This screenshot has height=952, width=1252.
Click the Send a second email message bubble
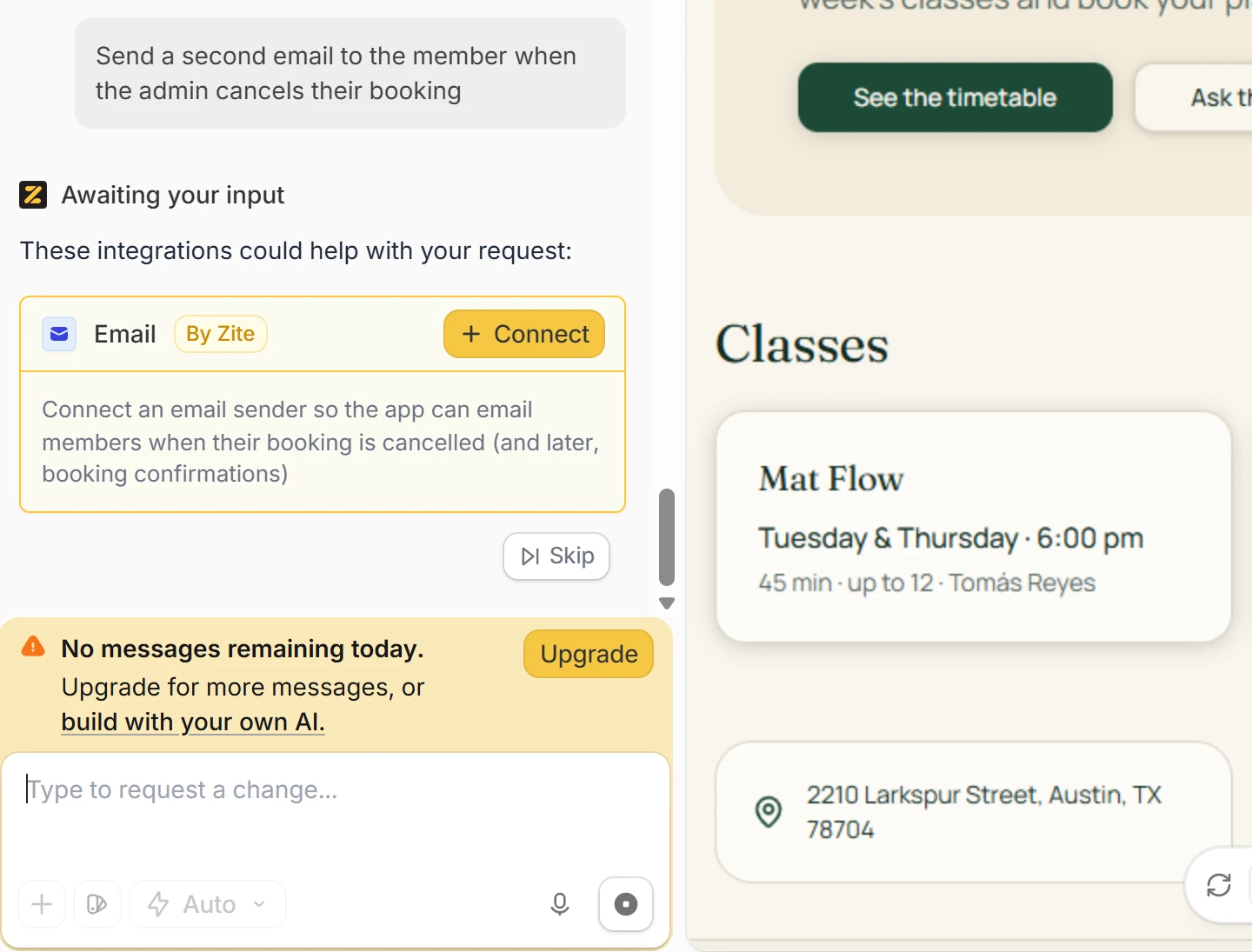point(350,73)
